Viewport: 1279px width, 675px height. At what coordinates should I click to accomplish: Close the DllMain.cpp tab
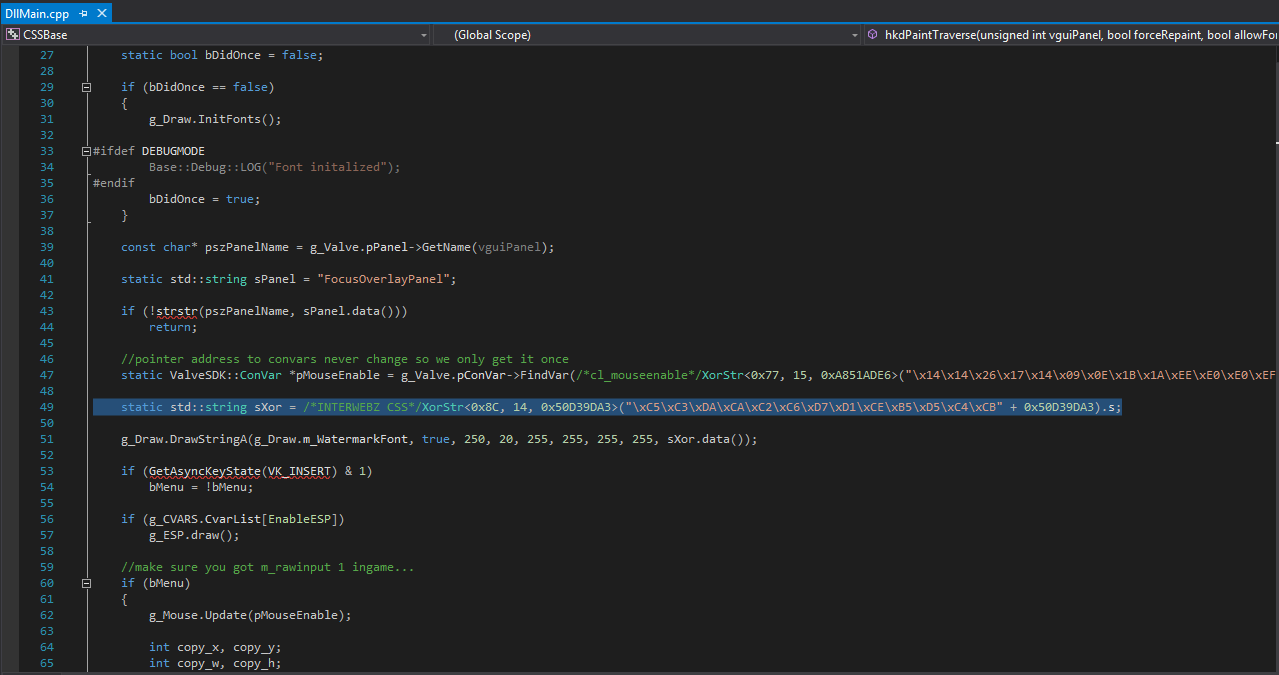101,14
